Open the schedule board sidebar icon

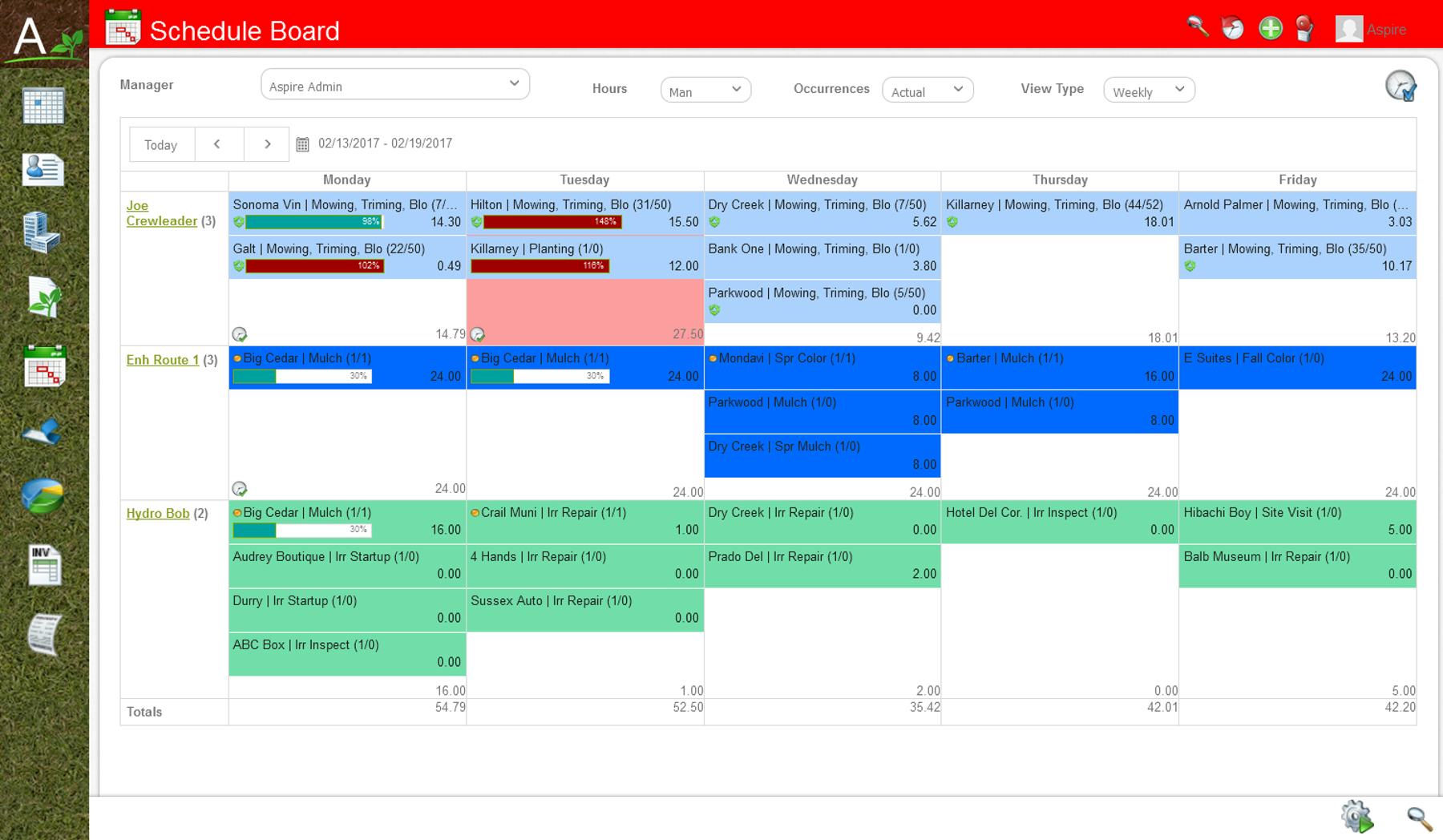45,365
